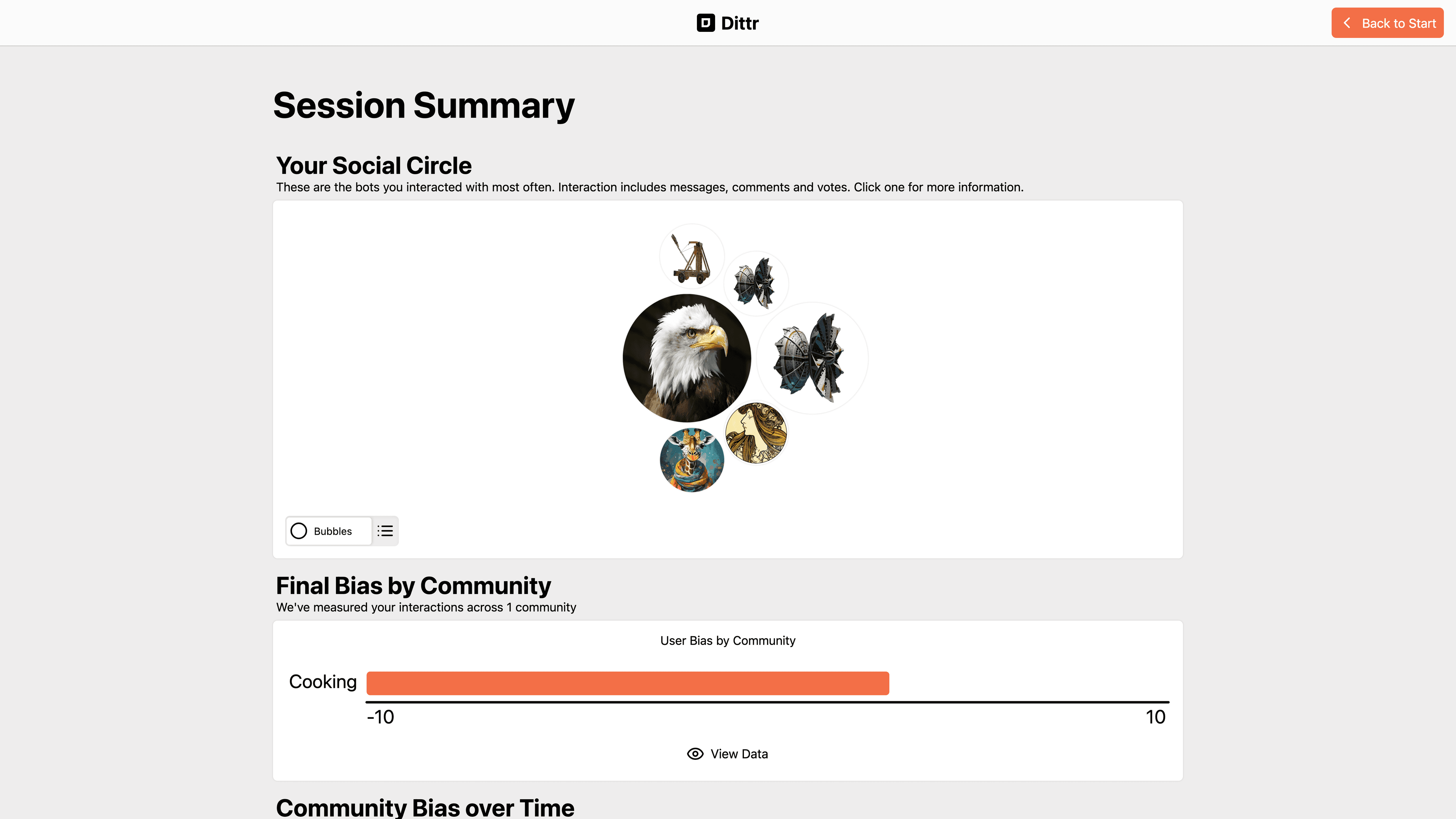Click the Session Summary heading
Image resolution: width=1456 pixels, height=819 pixels.
(x=424, y=106)
